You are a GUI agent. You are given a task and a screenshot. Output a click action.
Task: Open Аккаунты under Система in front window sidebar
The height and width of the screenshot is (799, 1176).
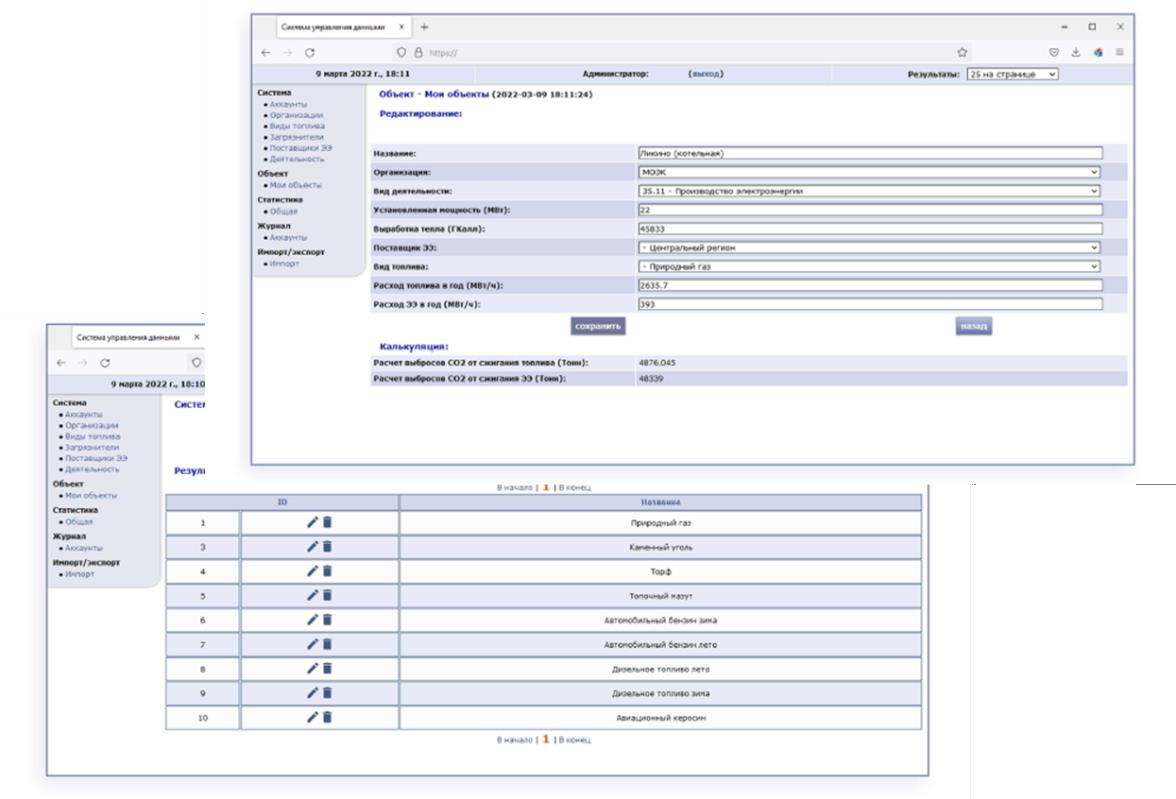pyautogui.click(x=288, y=104)
